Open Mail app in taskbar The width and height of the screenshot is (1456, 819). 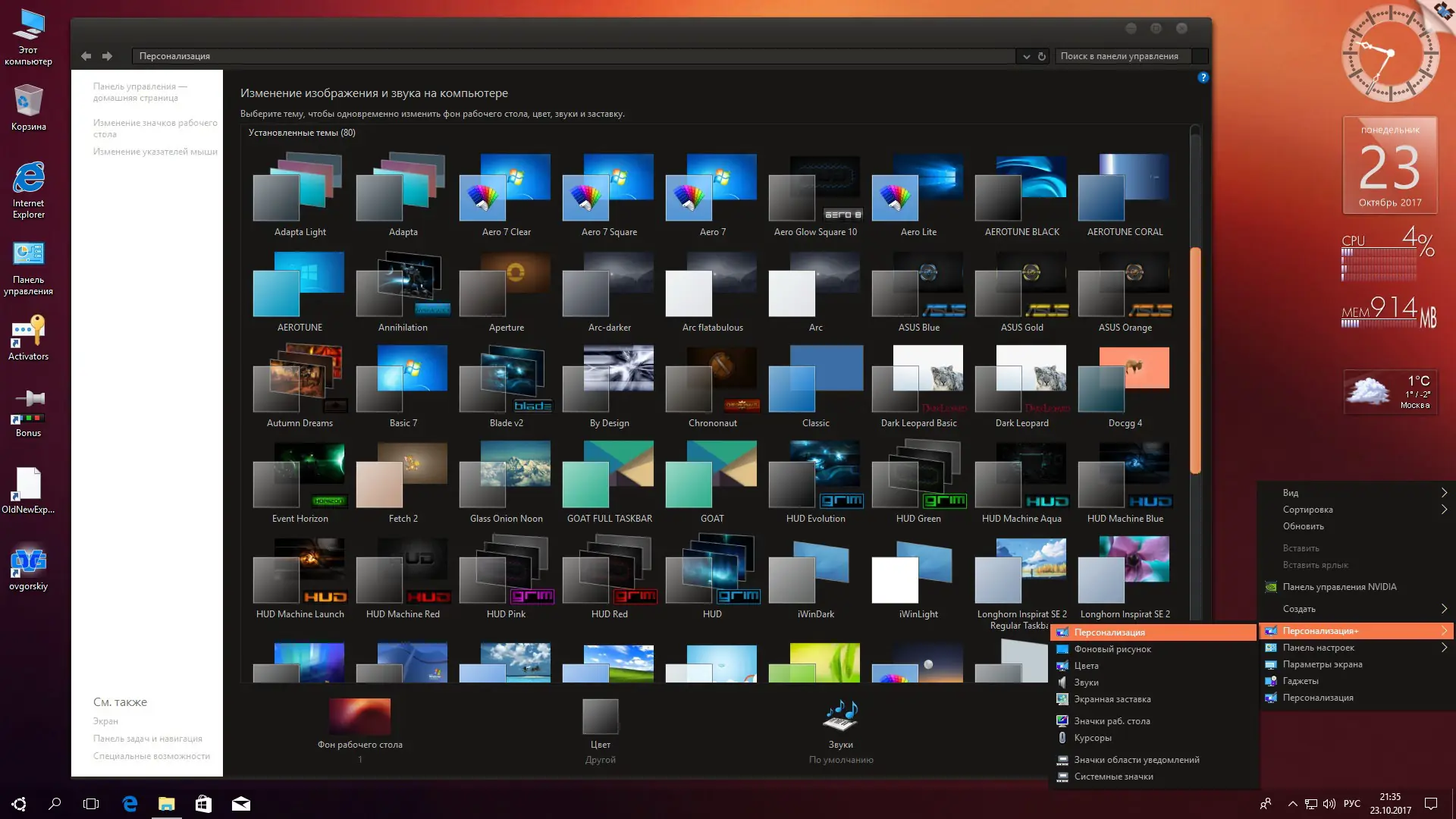240,804
